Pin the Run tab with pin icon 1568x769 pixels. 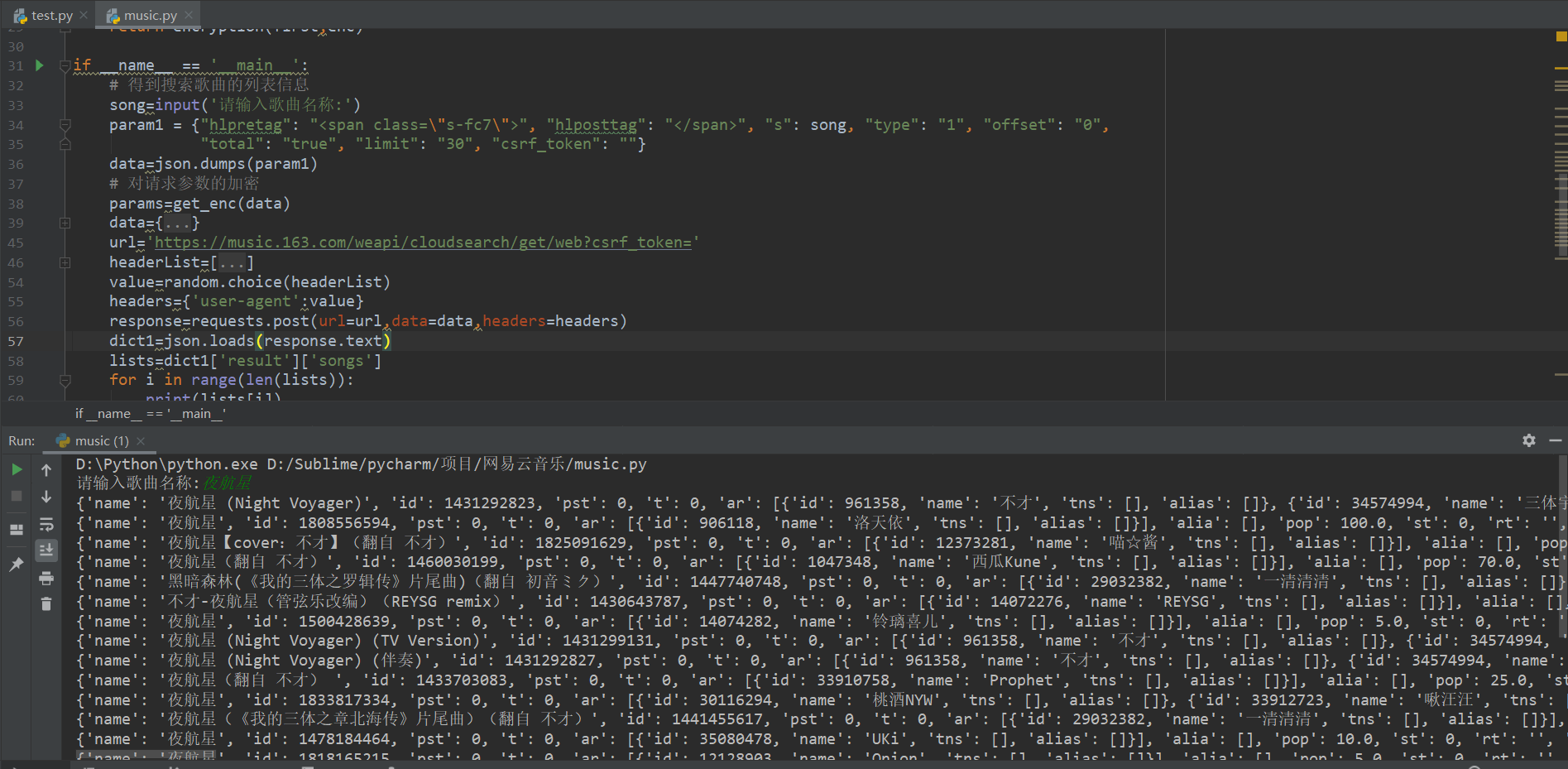pyautogui.click(x=17, y=564)
